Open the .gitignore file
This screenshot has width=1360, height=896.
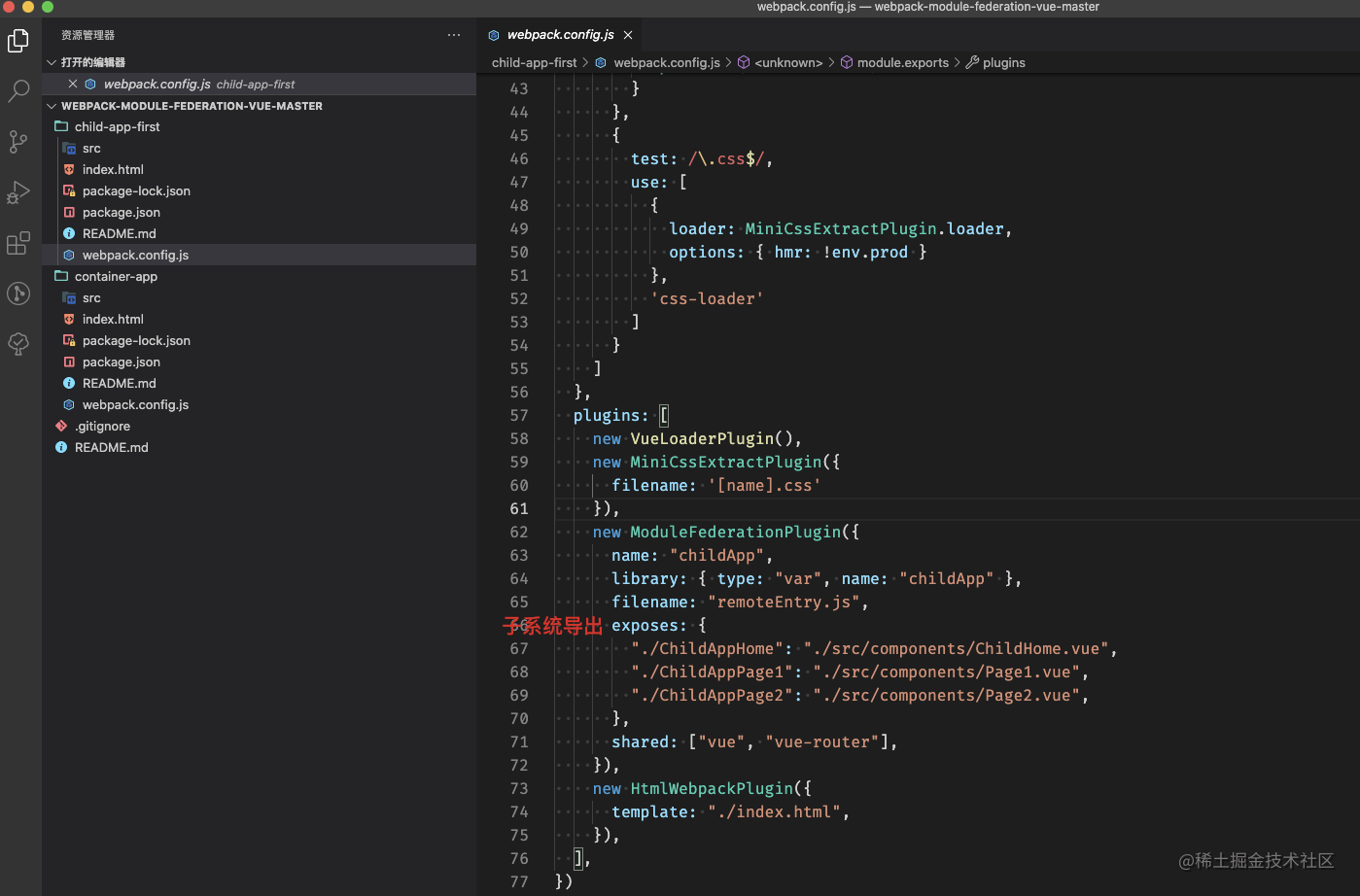coord(259,426)
